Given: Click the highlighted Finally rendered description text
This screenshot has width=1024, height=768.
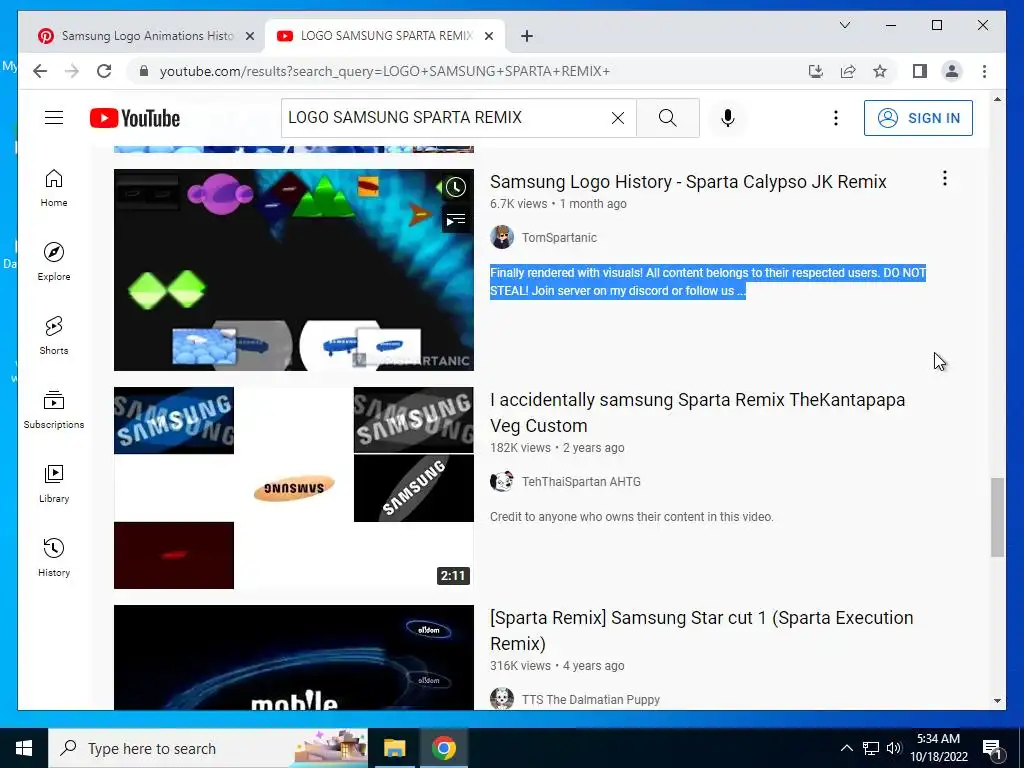Looking at the screenshot, I should tap(708, 282).
